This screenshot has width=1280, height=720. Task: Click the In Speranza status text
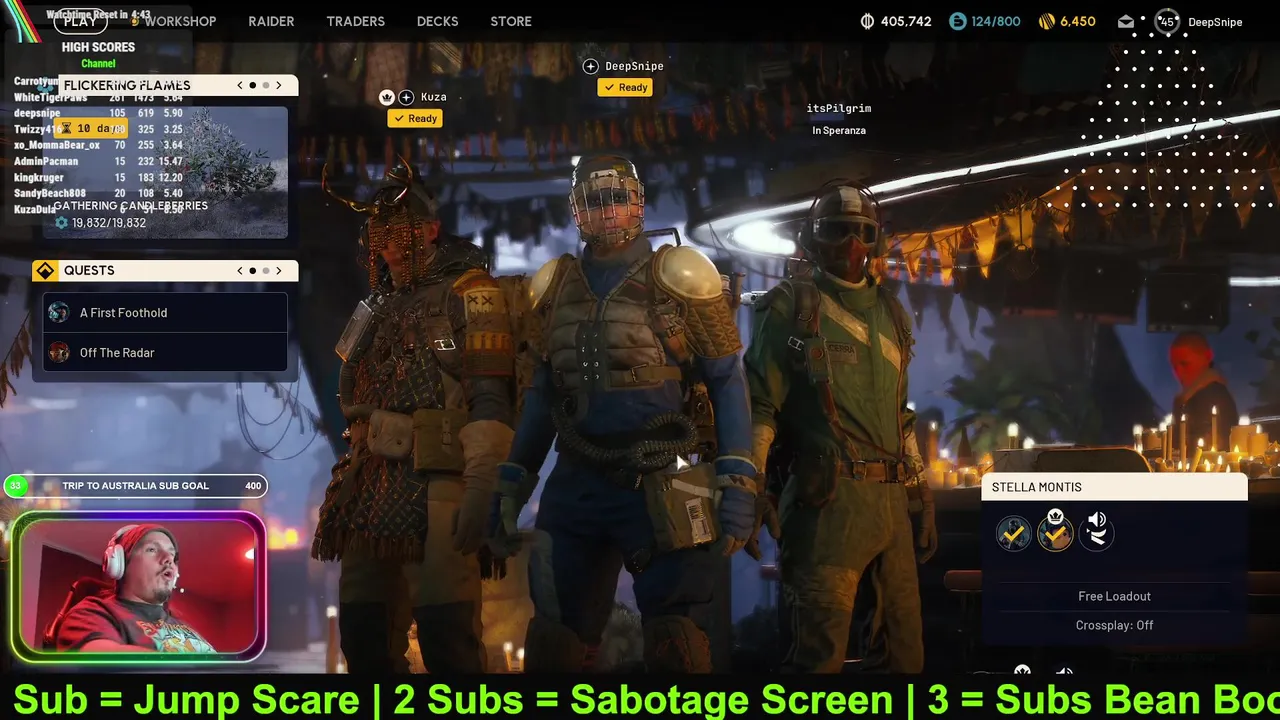click(839, 130)
